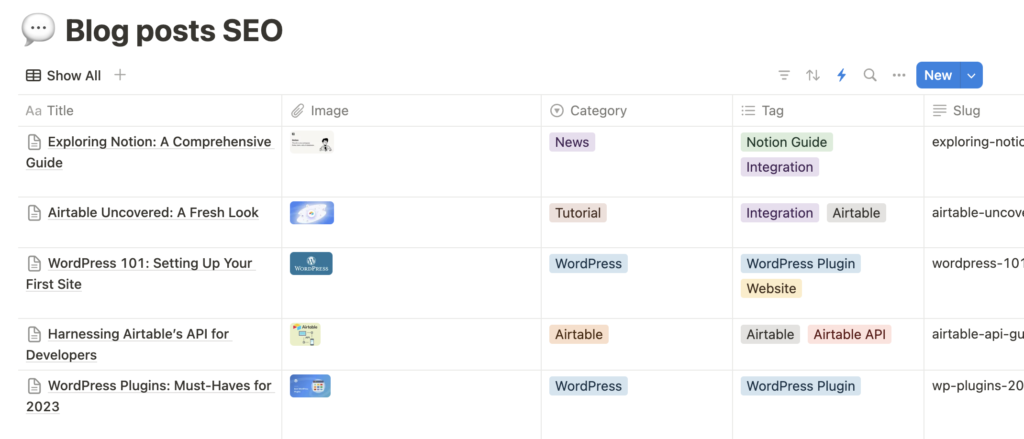The image size is (1024, 439).
Task: Open Airtable Uncovered: A Fresh Look page
Action: (x=153, y=212)
